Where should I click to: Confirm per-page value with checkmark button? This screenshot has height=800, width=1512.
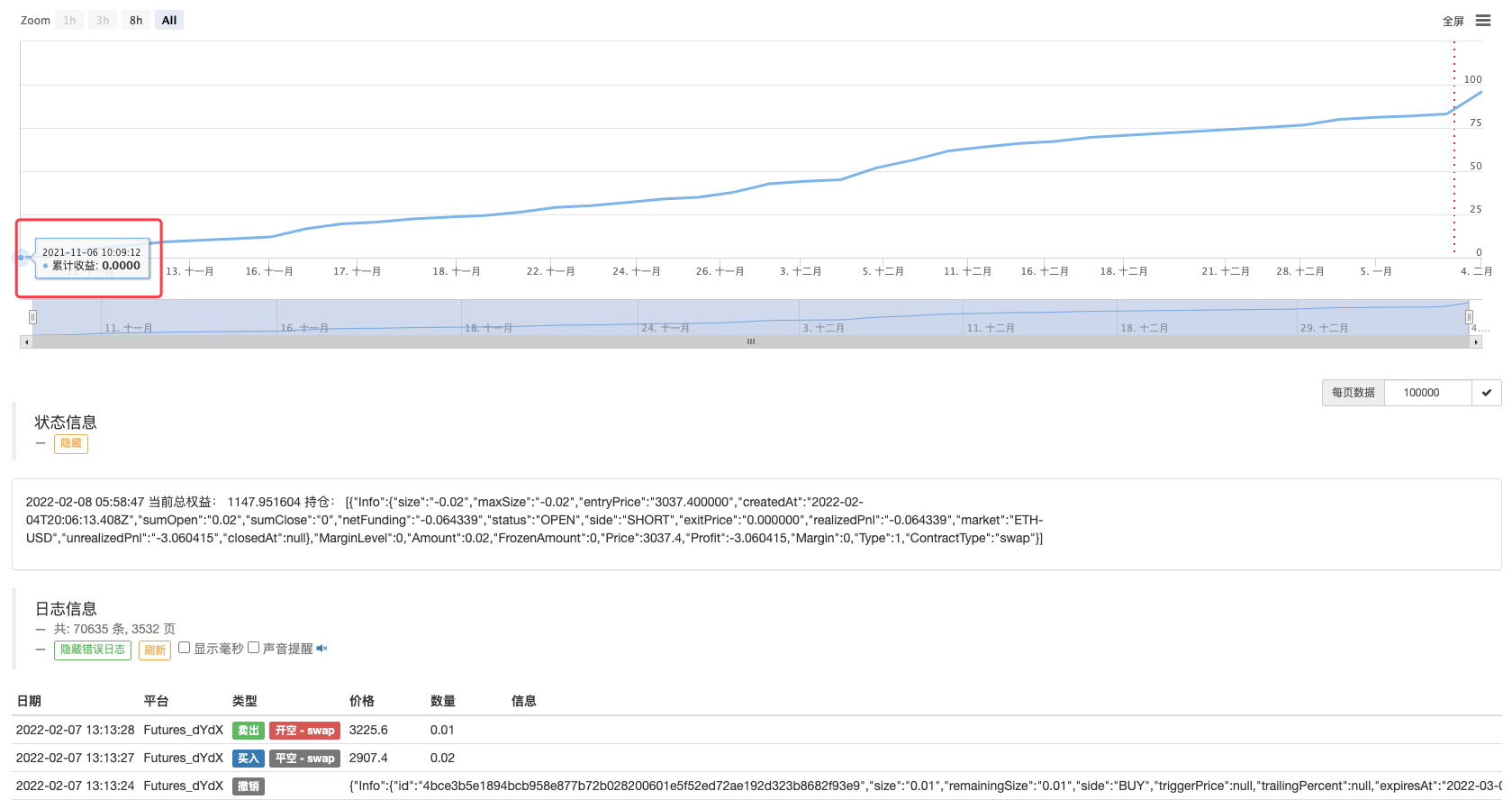click(1487, 393)
